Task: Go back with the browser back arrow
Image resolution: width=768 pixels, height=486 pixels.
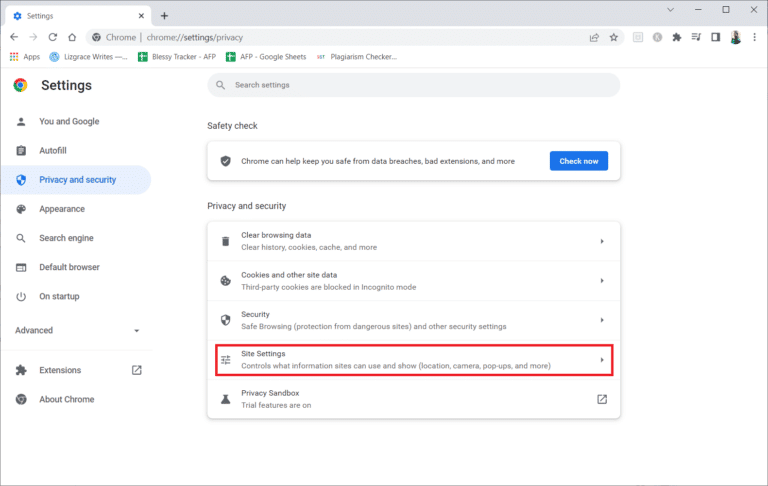Action: (14, 37)
